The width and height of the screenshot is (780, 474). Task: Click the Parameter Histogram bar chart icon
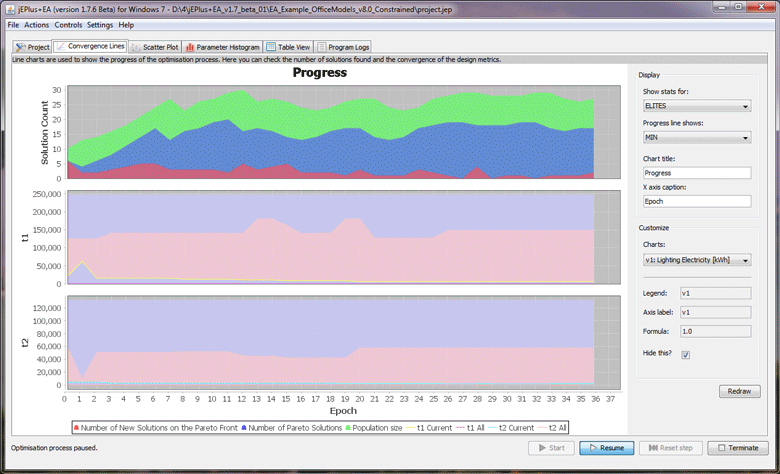(190, 47)
